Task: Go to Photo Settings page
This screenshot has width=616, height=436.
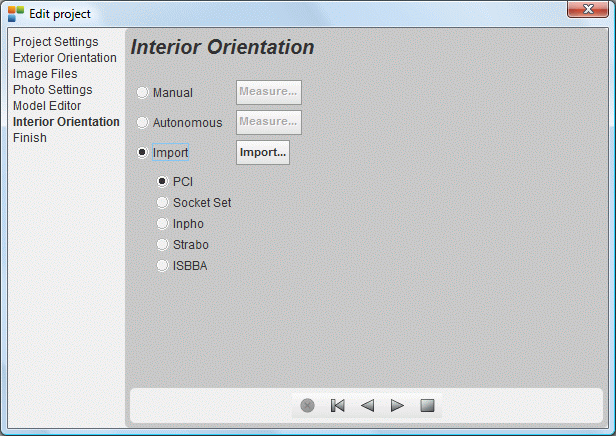Action: tap(53, 90)
